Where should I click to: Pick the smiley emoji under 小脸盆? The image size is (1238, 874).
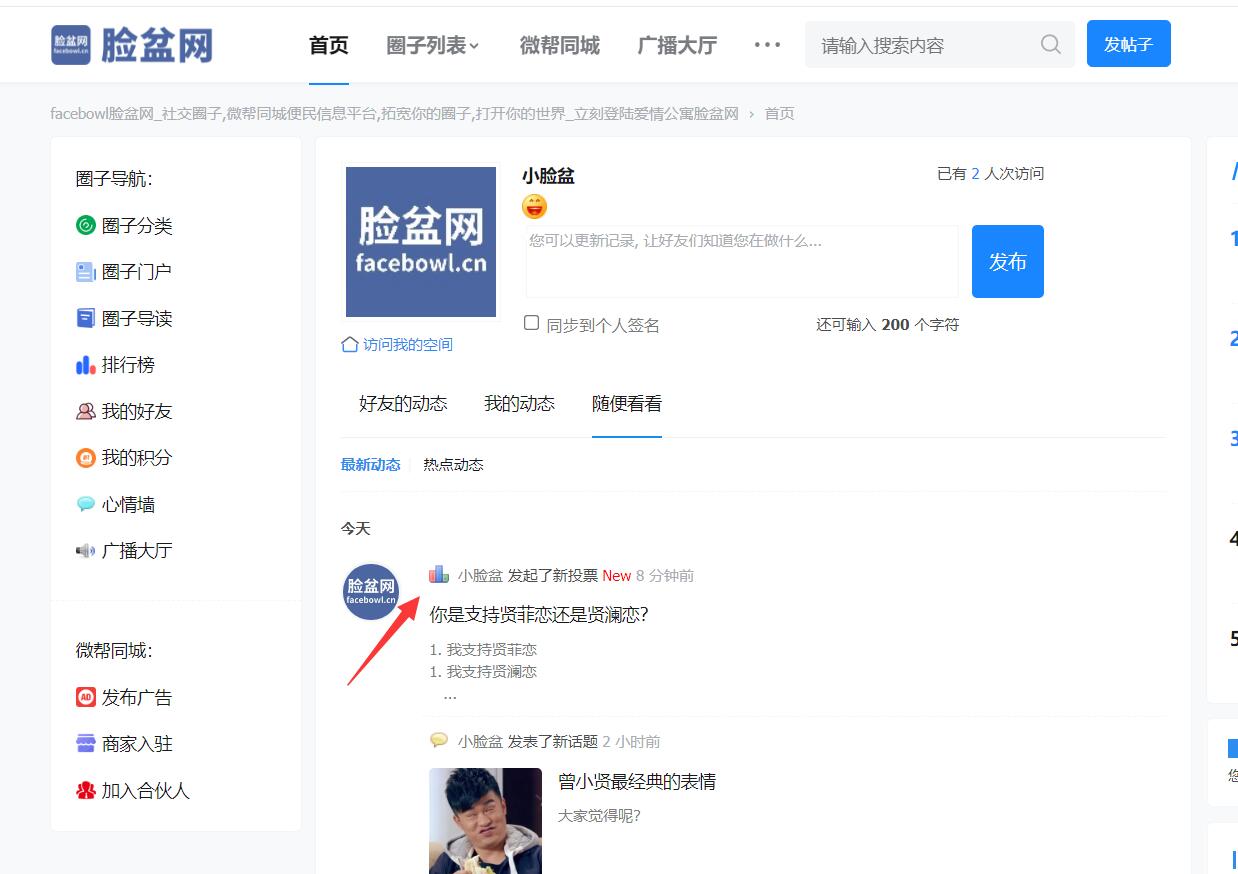(x=535, y=207)
